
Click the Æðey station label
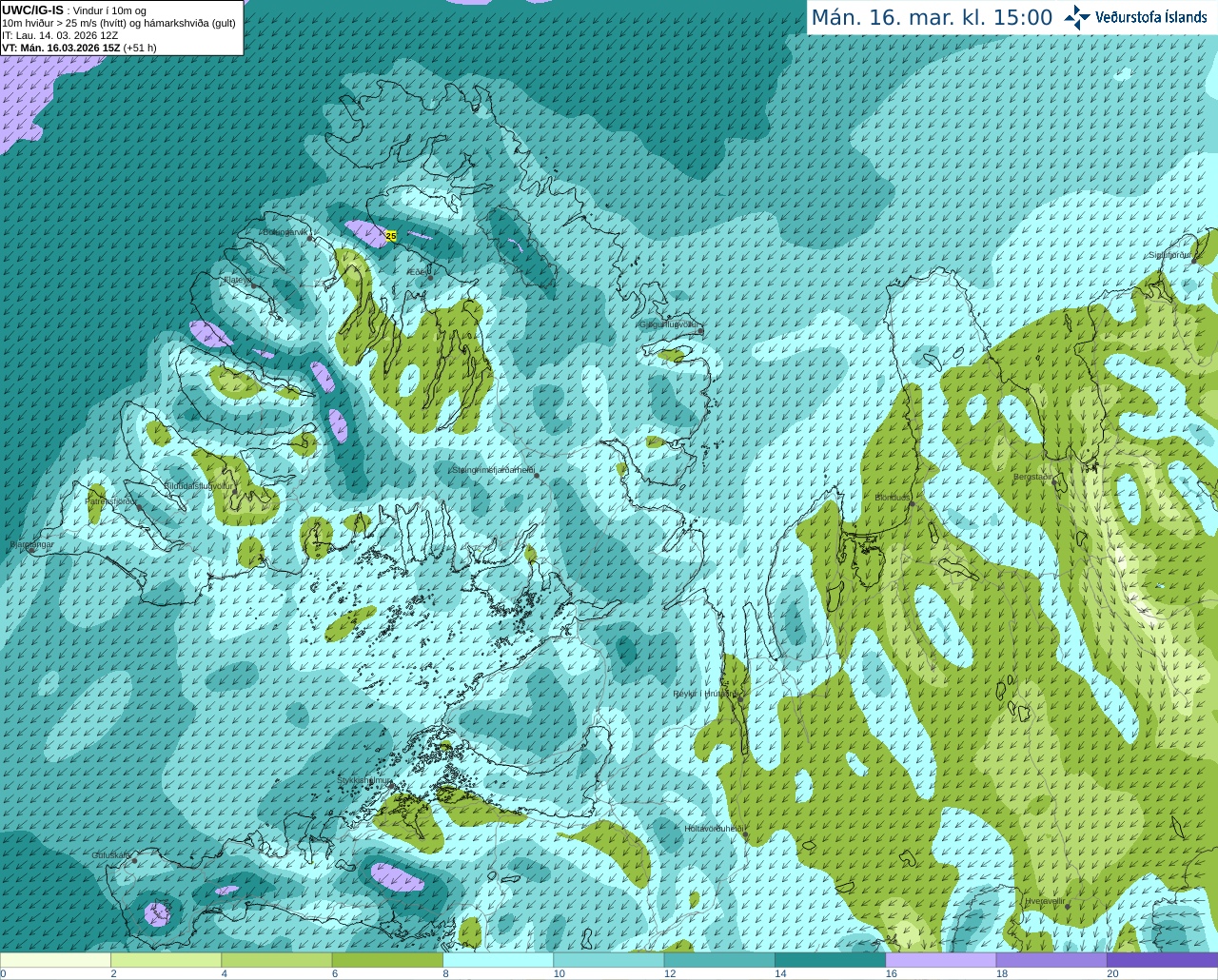pyautogui.click(x=419, y=272)
